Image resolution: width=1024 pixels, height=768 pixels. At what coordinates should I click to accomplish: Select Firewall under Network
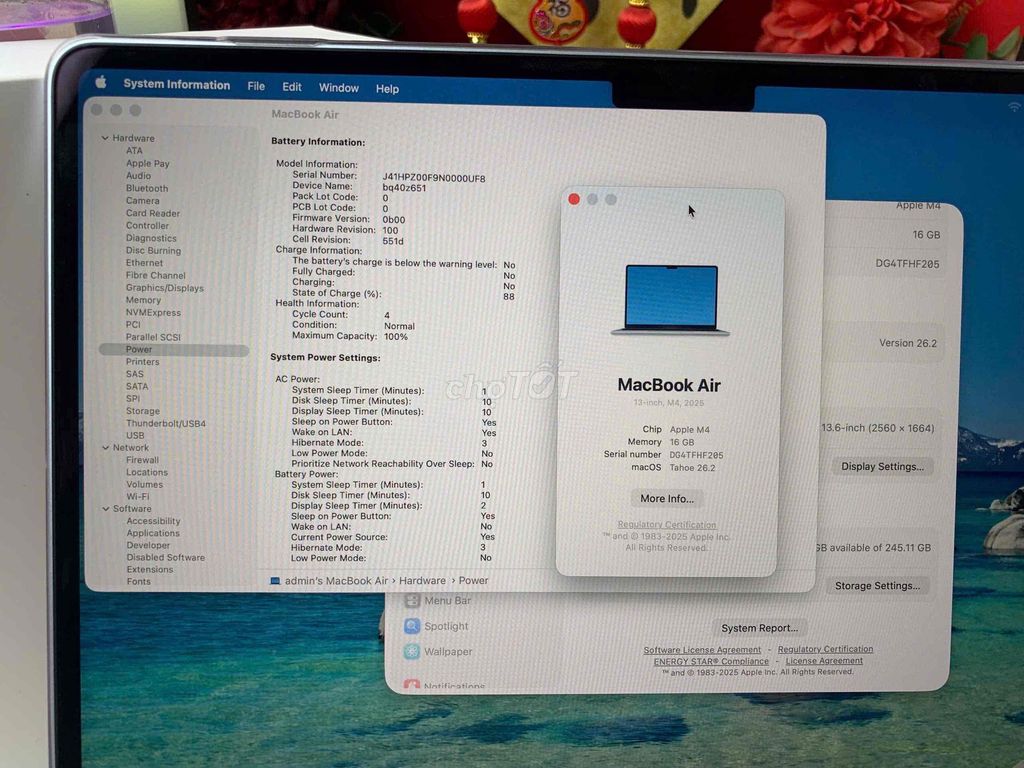[142, 460]
